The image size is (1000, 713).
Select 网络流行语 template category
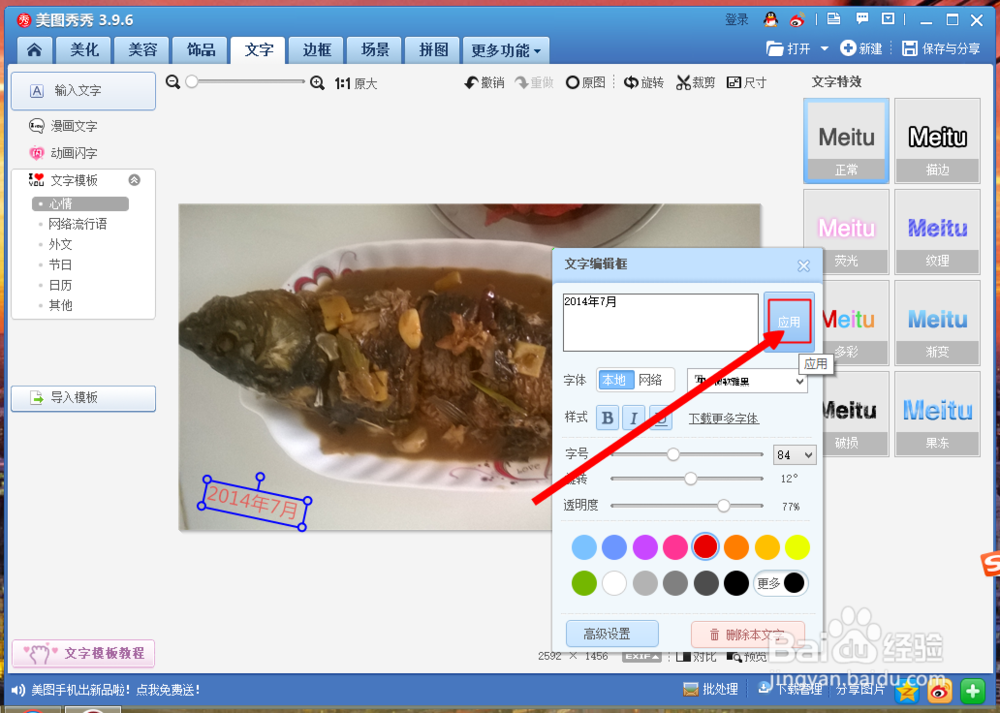click(x=78, y=224)
